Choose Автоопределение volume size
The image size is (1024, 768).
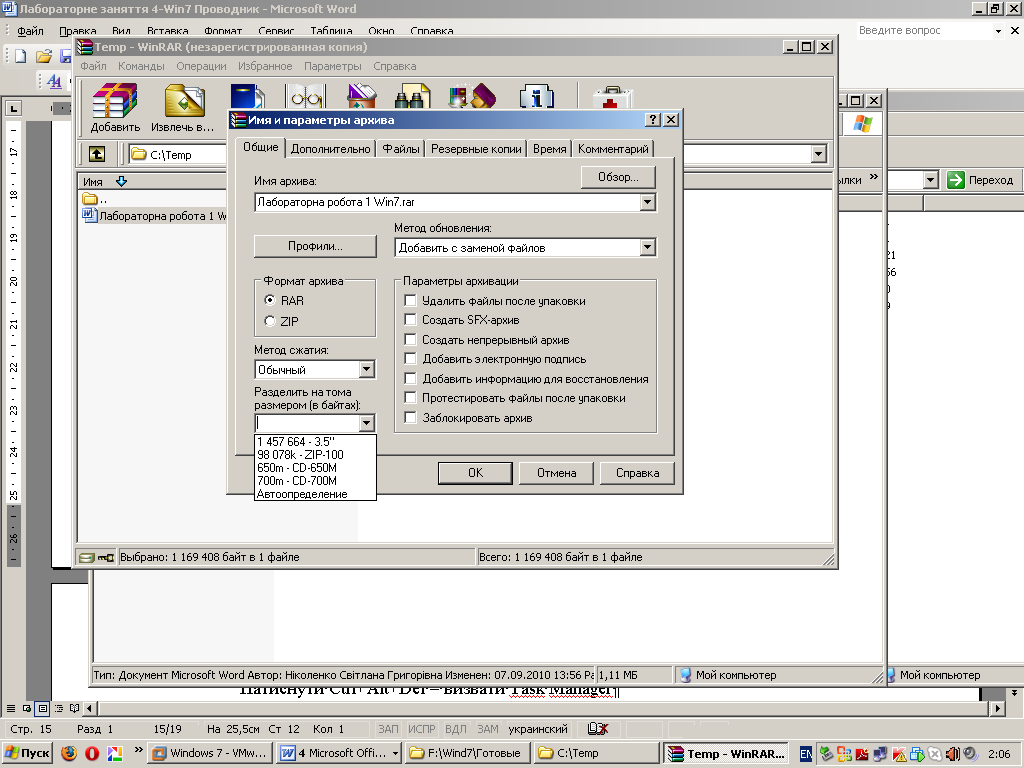click(x=315, y=494)
